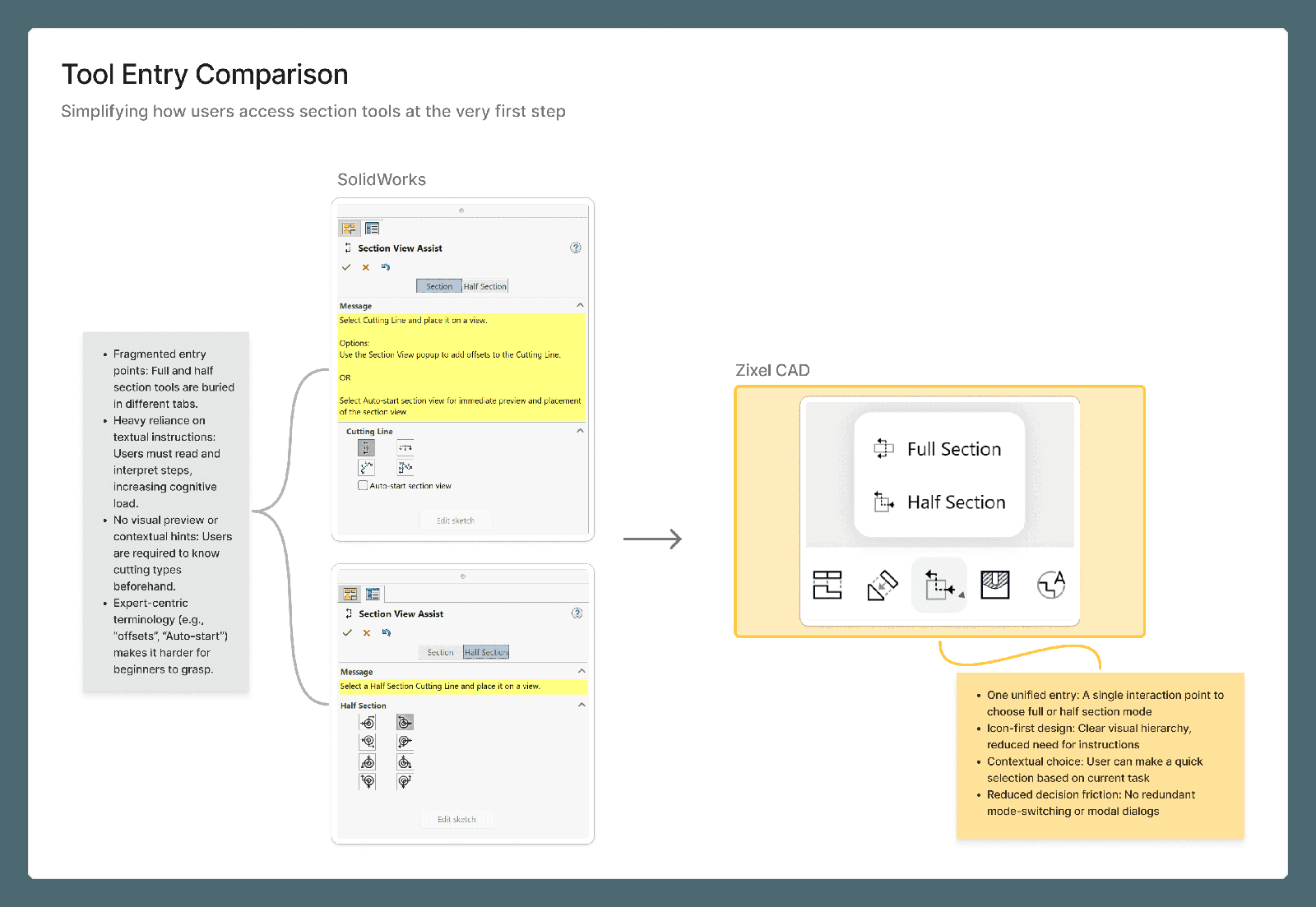Select the fourth-row left half section icon

point(368,781)
